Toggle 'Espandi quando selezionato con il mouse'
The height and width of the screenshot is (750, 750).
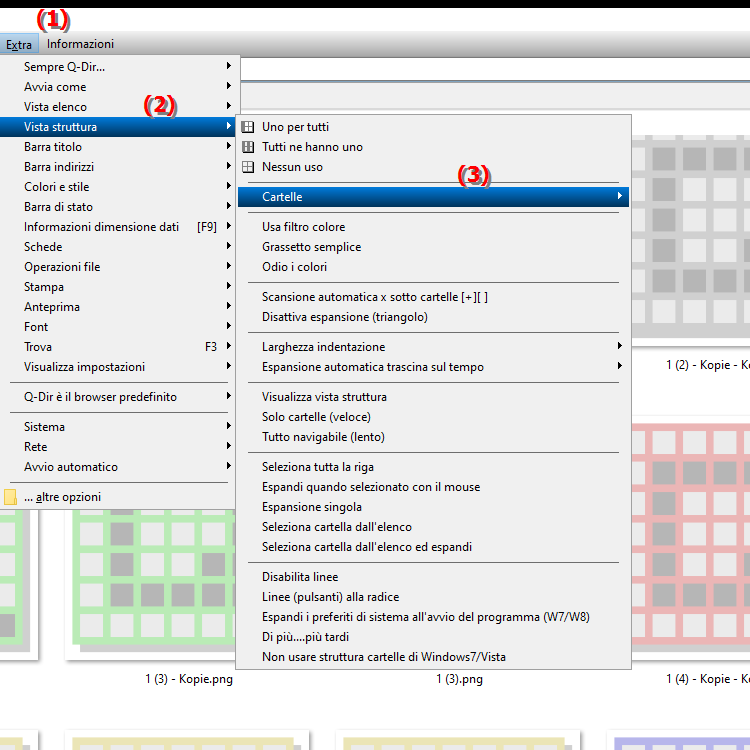[433, 487]
